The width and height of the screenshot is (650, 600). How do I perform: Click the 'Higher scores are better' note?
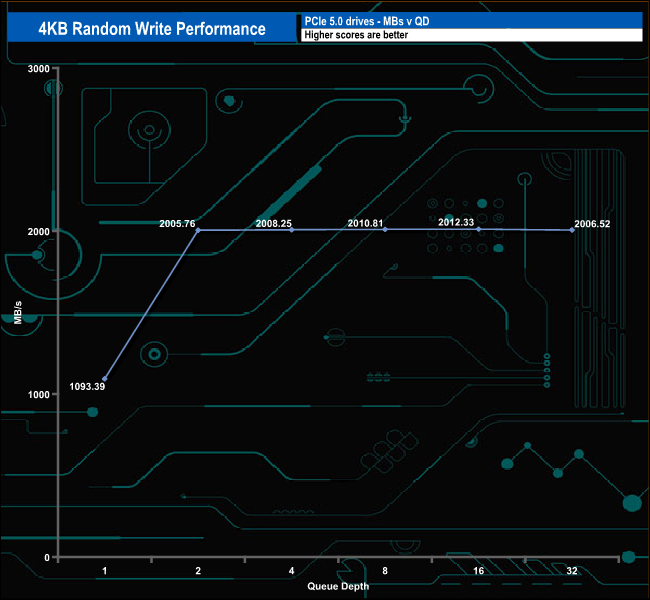(470, 35)
